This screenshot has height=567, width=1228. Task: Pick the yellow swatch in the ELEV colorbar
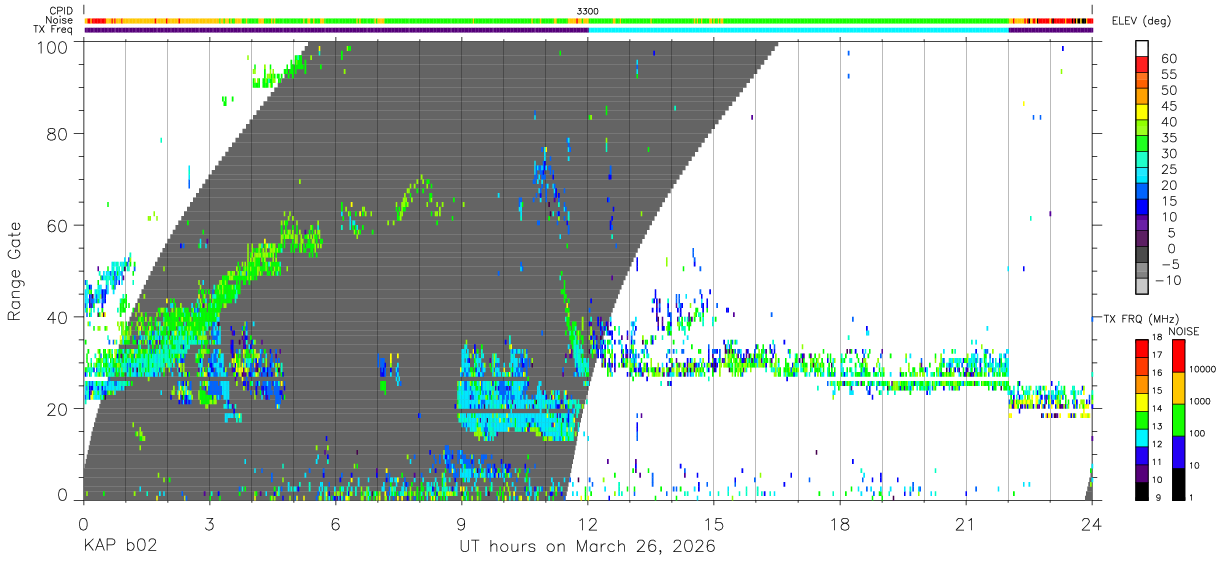[x=1142, y=112]
